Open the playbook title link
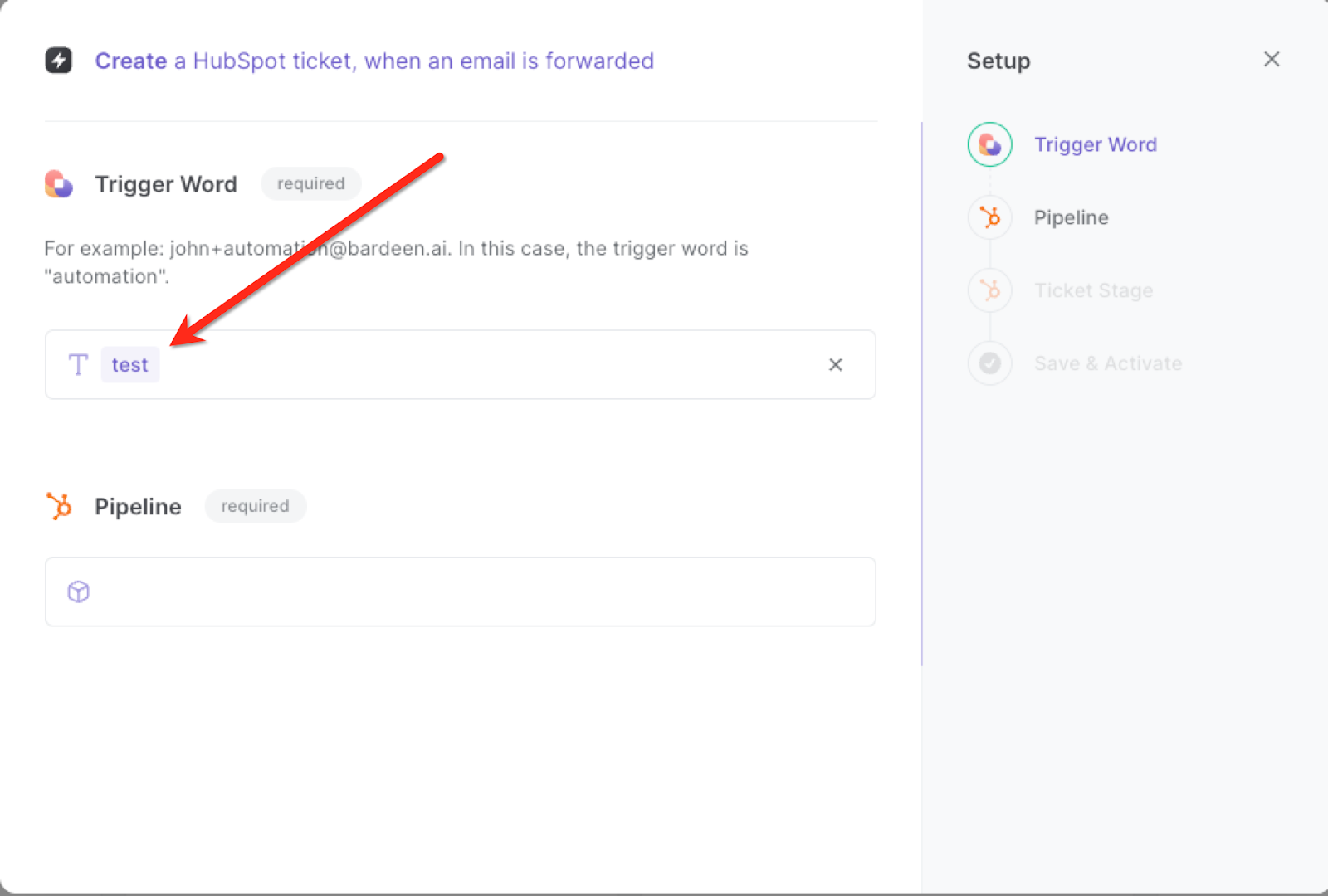 374,61
